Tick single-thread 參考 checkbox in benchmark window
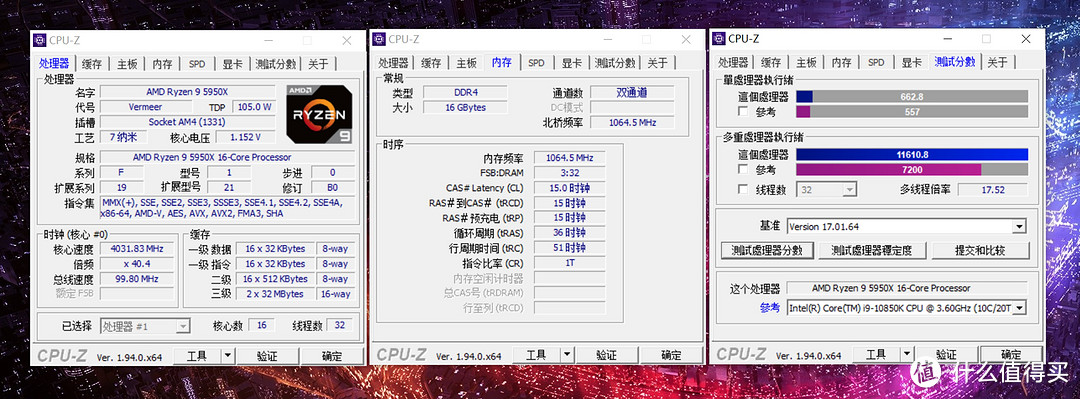Viewport: 1080px width, 399px height. coord(742,112)
